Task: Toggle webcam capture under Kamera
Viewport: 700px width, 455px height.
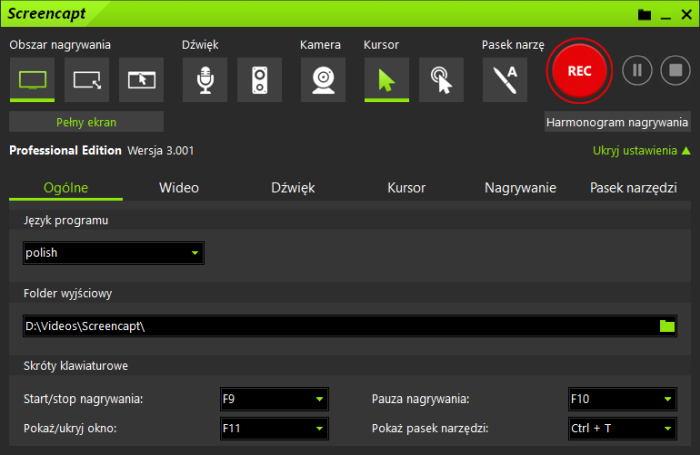Action: click(x=323, y=79)
